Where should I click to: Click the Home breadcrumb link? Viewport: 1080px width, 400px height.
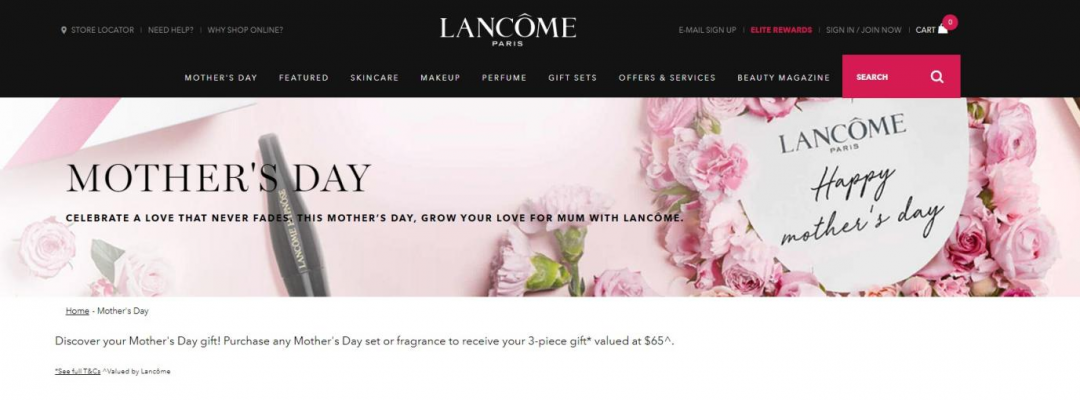(77, 311)
